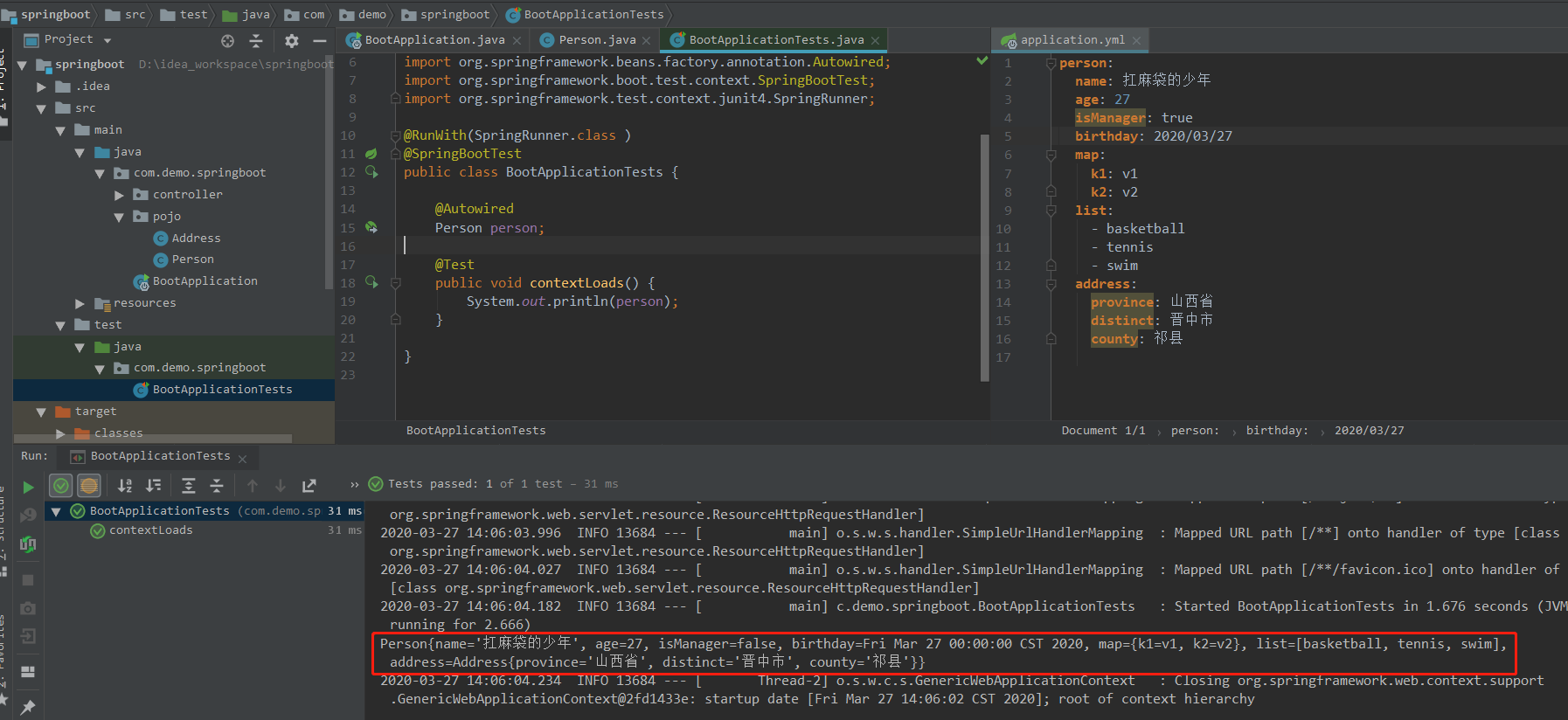Image resolution: width=1568 pixels, height=720 pixels.
Task: Click autowired bean gutter icon at line 15
Action: point(371,227)
